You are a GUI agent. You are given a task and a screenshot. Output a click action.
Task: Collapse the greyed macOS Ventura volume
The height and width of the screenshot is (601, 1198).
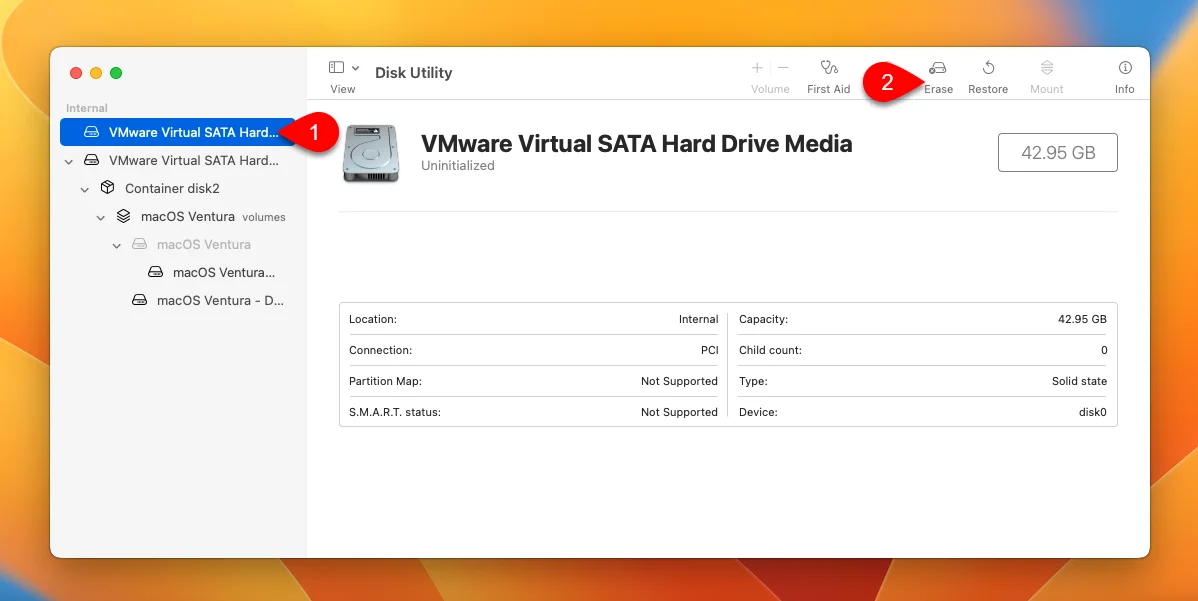pos(117,246)
